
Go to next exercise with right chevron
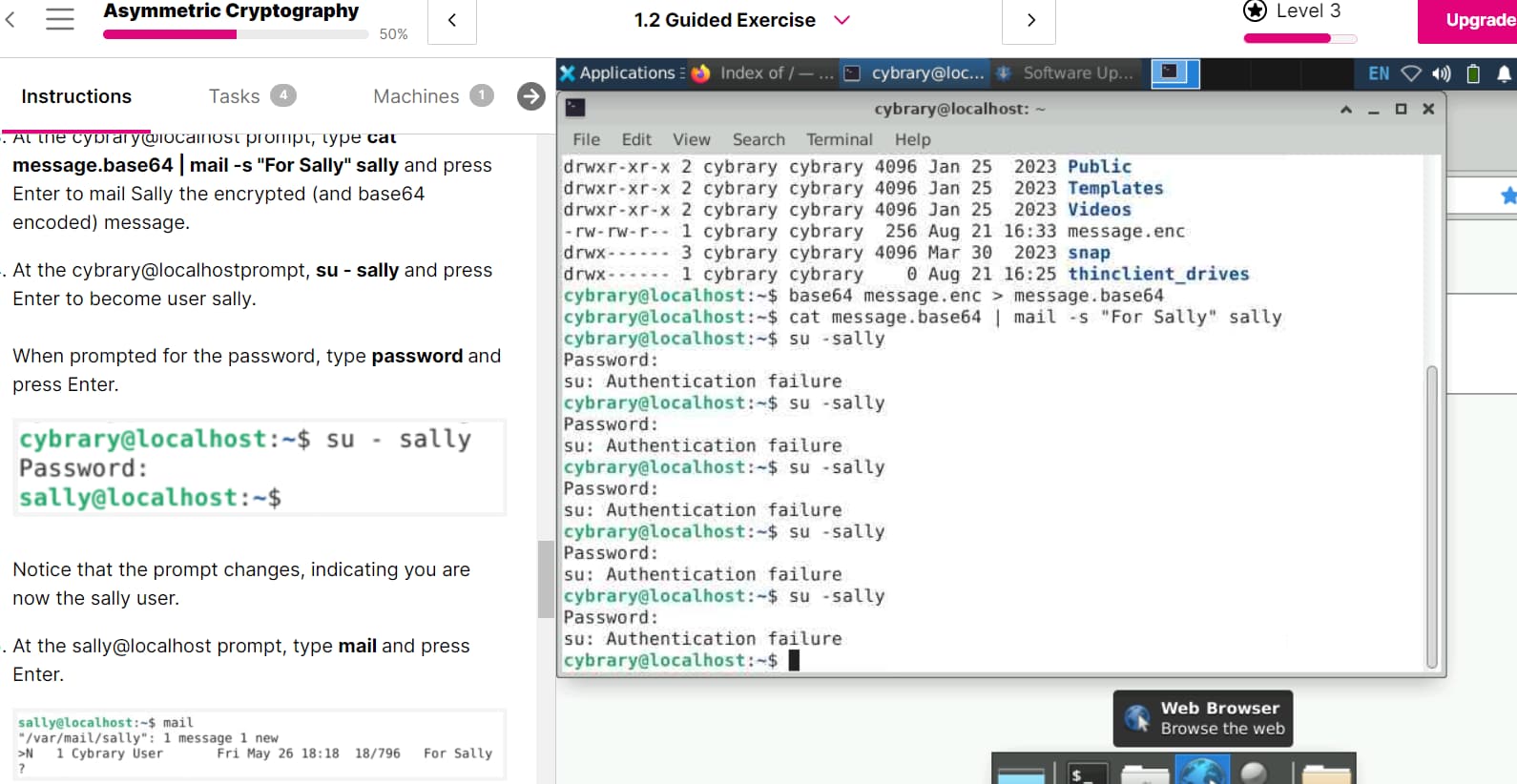click(x=1029, y=20)
